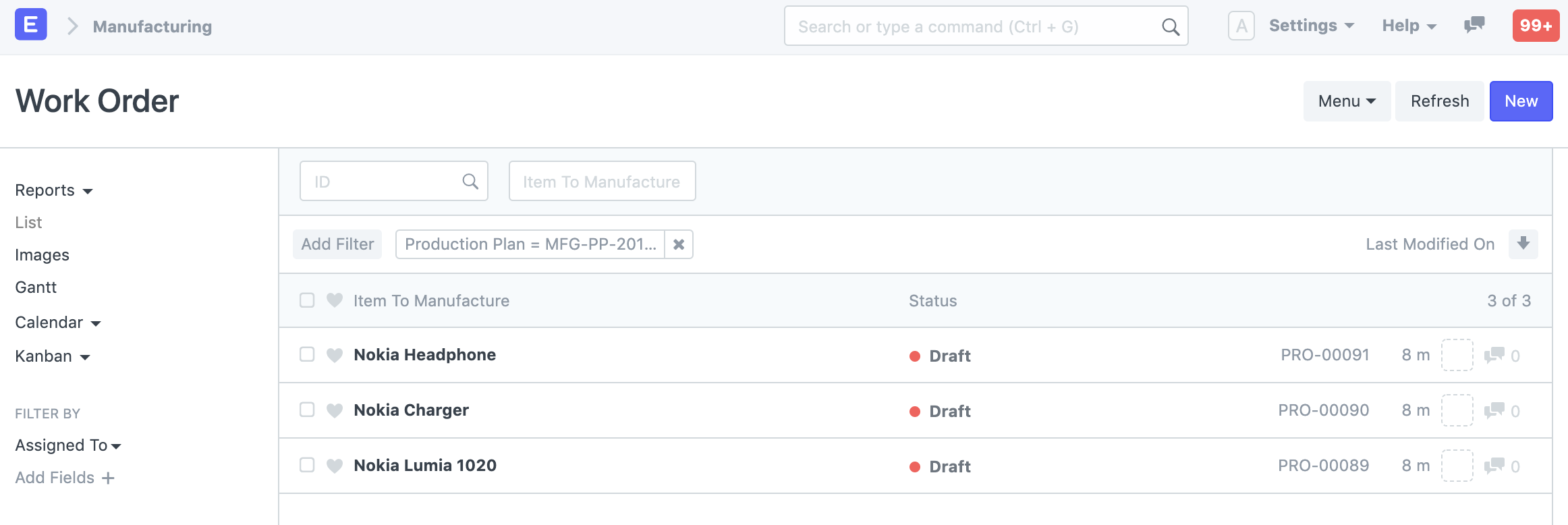Viewport: 1568px width, 525px height.
Task: Click the assignment box for Nokia Charger row
Action: [1457, 410]
